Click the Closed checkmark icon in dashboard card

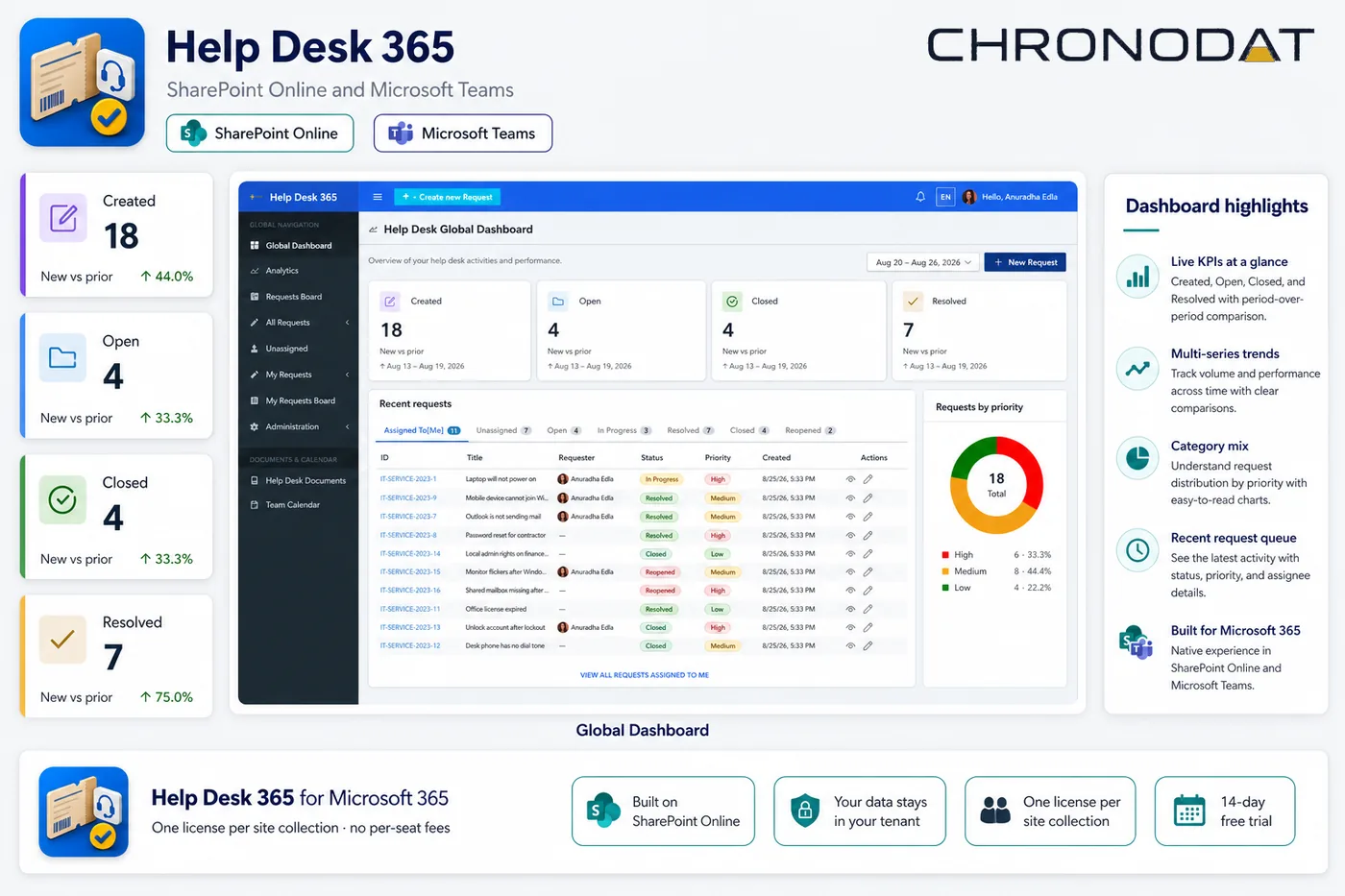pyautogui.click(x=732, y=302)
